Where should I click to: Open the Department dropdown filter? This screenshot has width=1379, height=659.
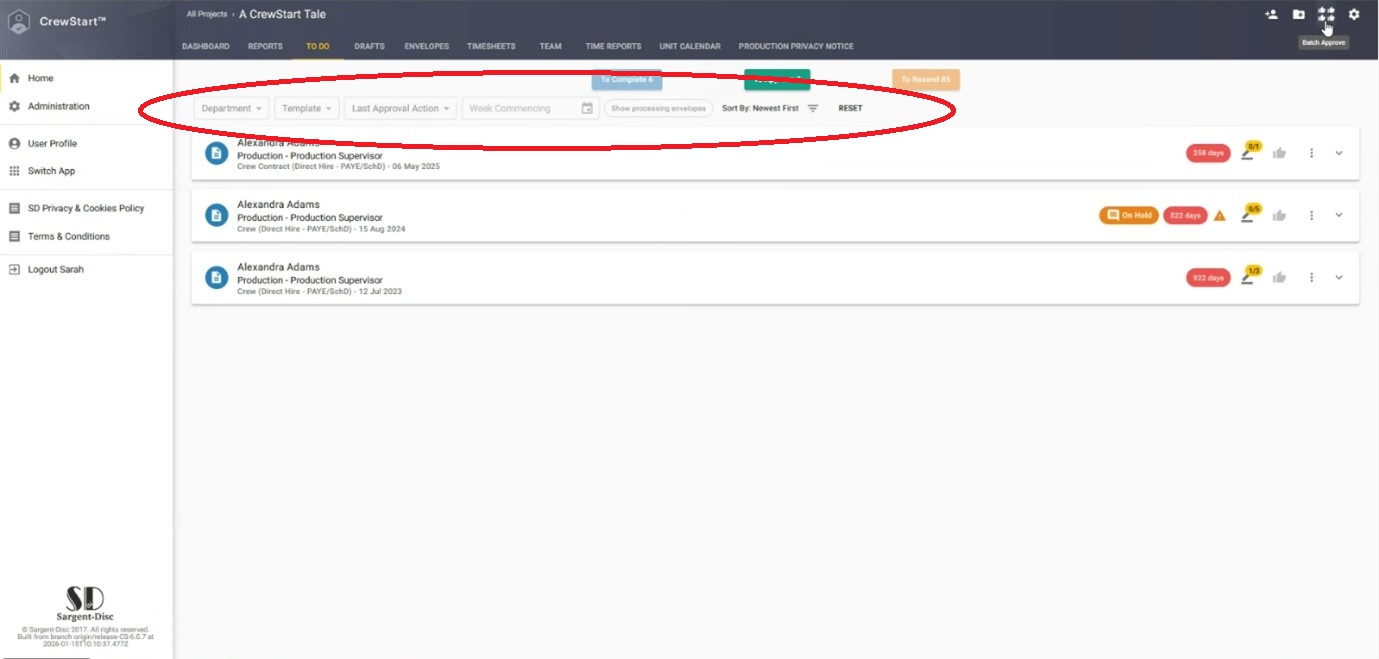click(x=231, y=108)
